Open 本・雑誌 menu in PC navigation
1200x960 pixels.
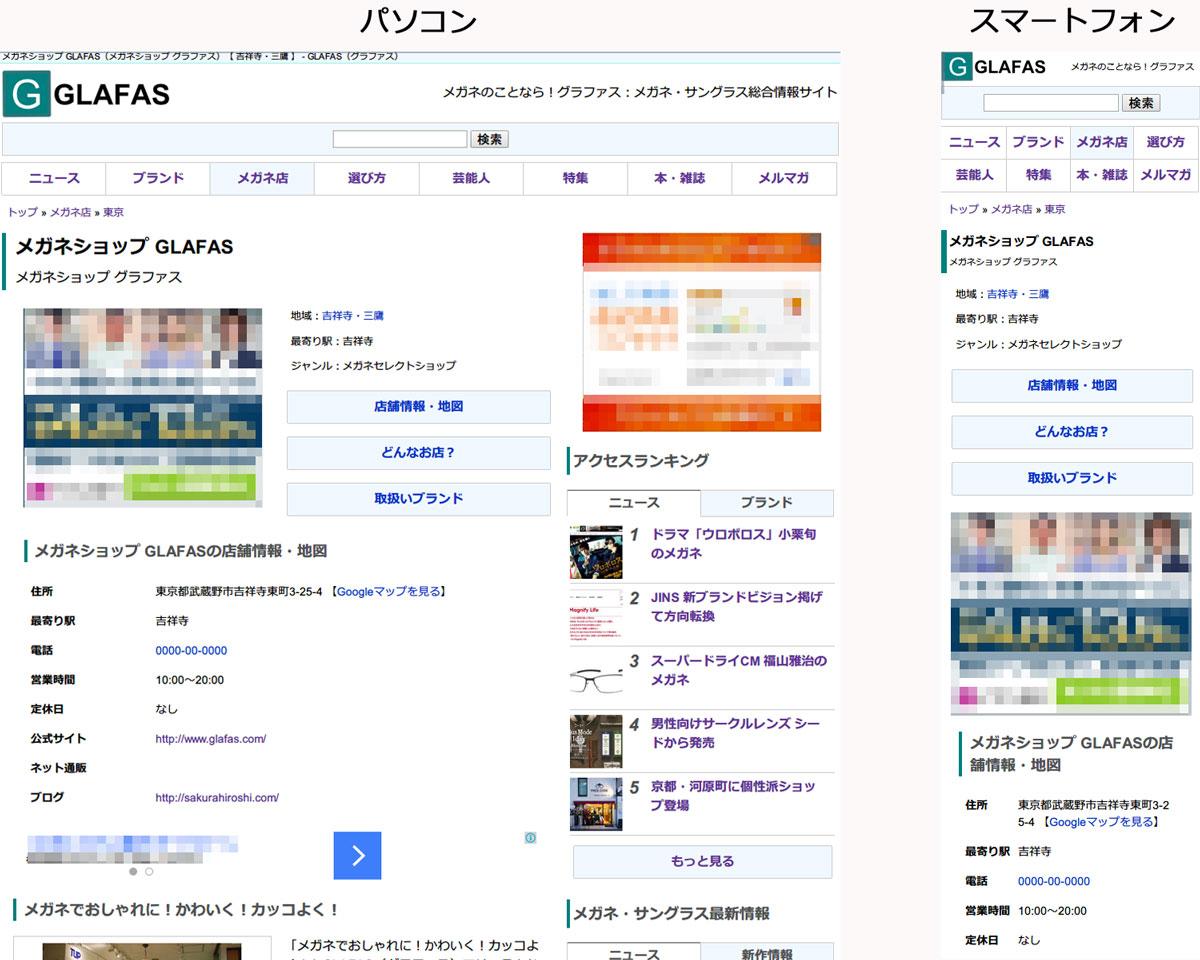679,178
